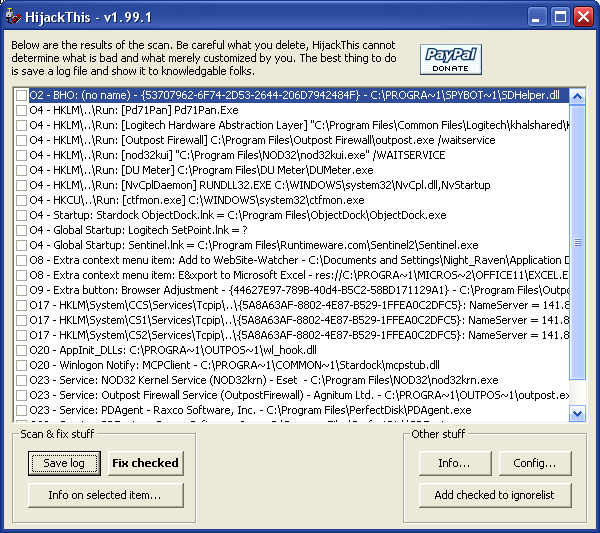This screenshot has width=600, height=533.
Task: Click the HijackThis title bar app icon
Action: 13,17
